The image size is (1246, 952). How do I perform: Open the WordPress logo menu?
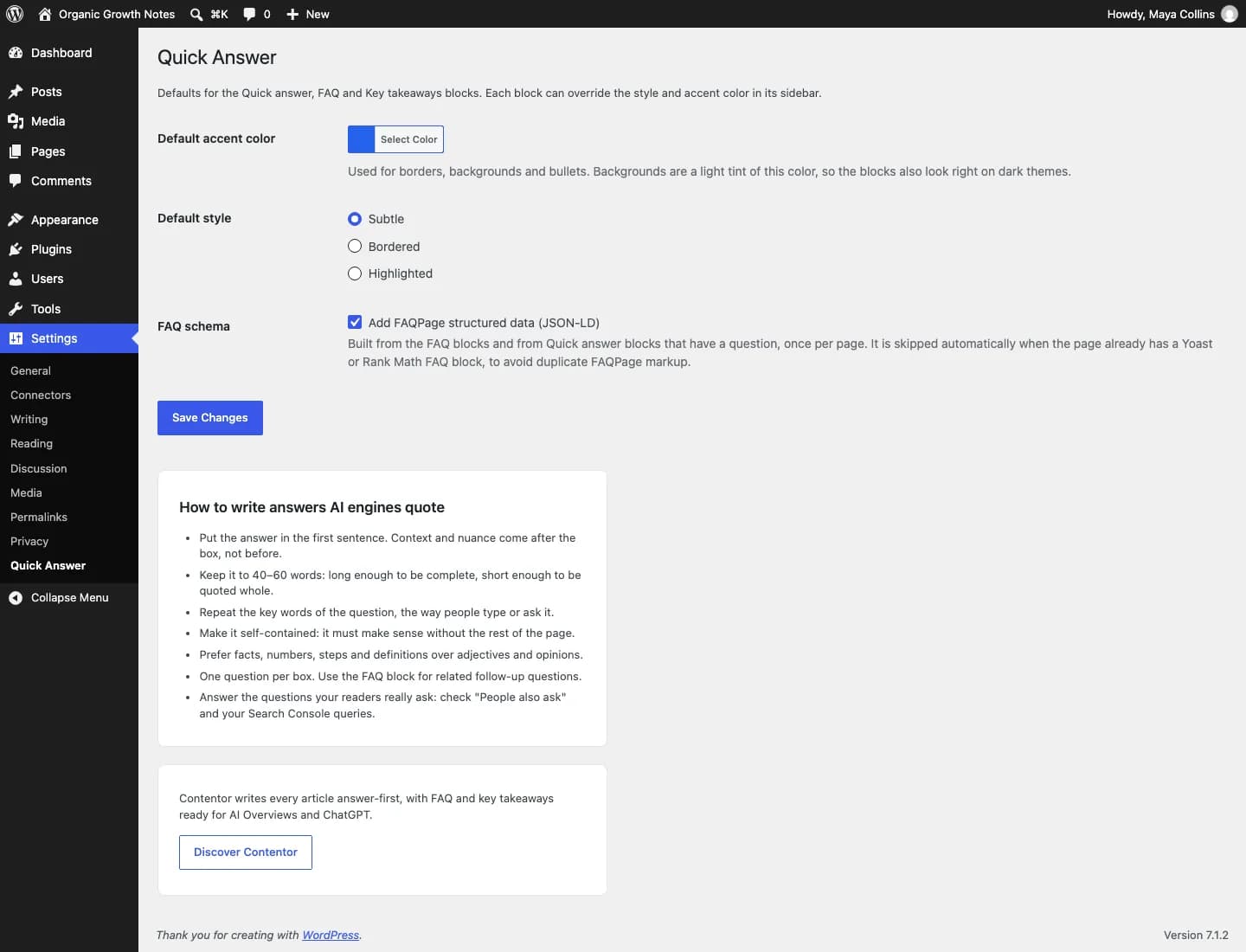(15, 14)
